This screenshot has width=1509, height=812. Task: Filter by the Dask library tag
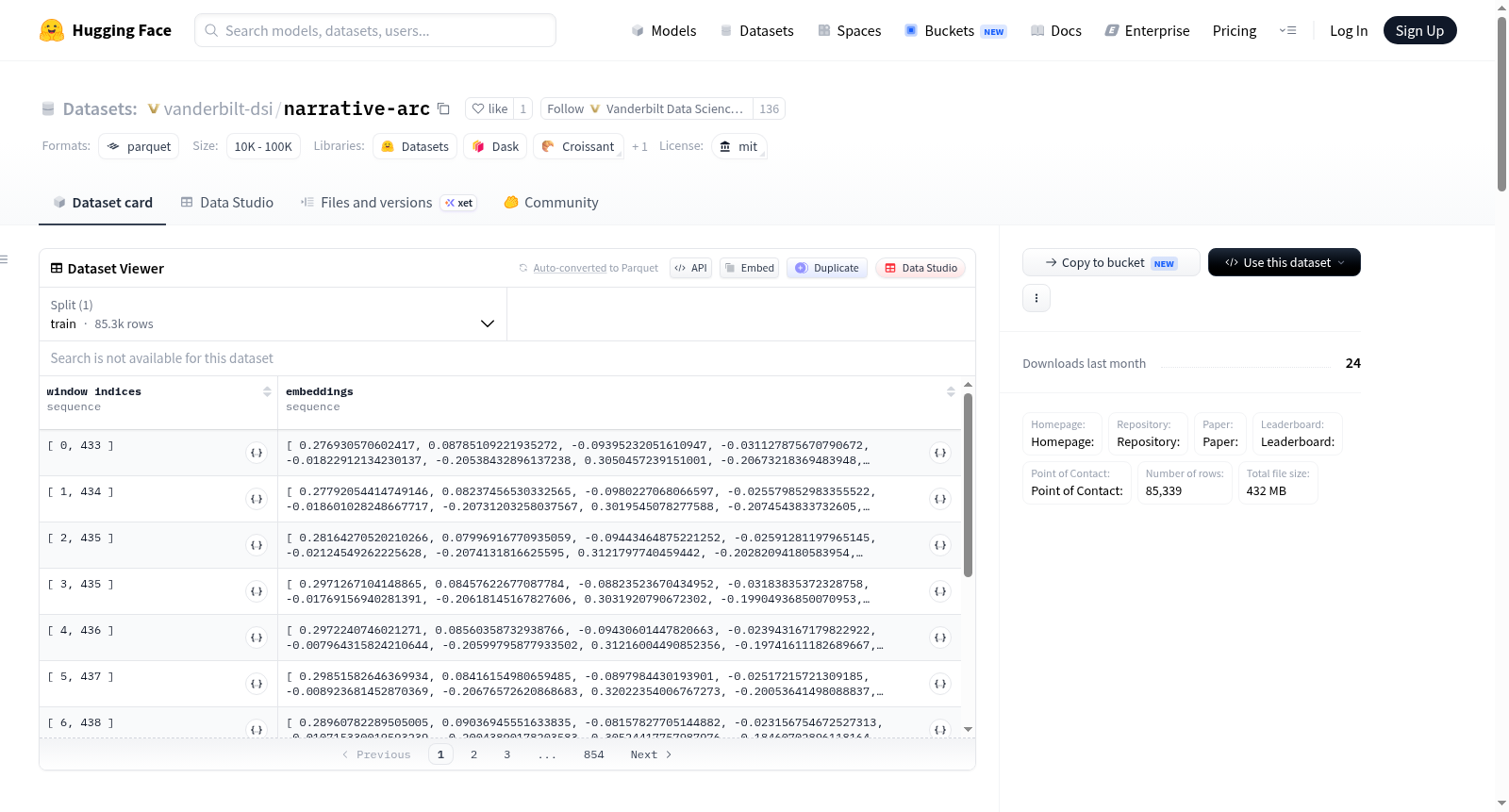[x=495, y=146]
